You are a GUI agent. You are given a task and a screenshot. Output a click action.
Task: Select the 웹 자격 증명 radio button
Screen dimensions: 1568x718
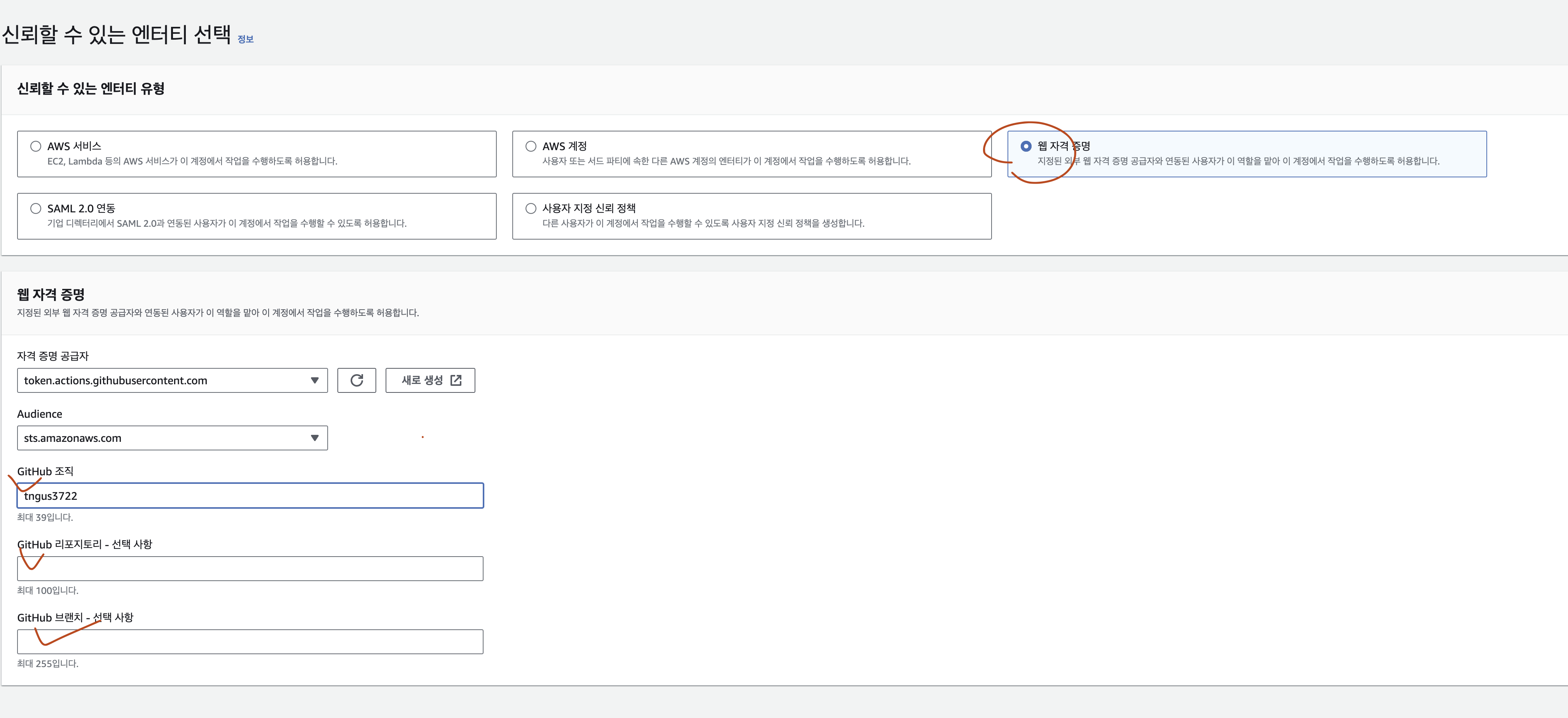[x=1026, y=145]
